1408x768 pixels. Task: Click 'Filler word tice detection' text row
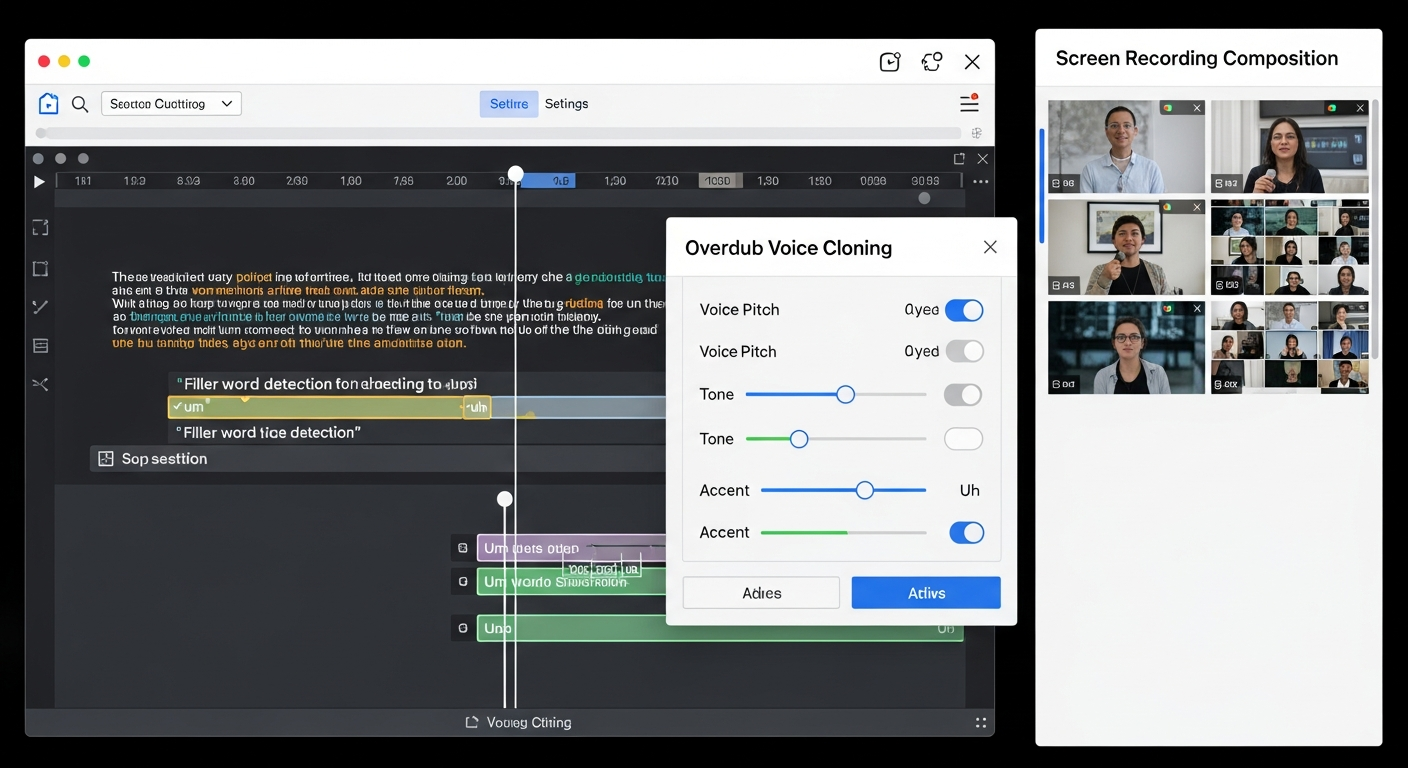[268, 432]
